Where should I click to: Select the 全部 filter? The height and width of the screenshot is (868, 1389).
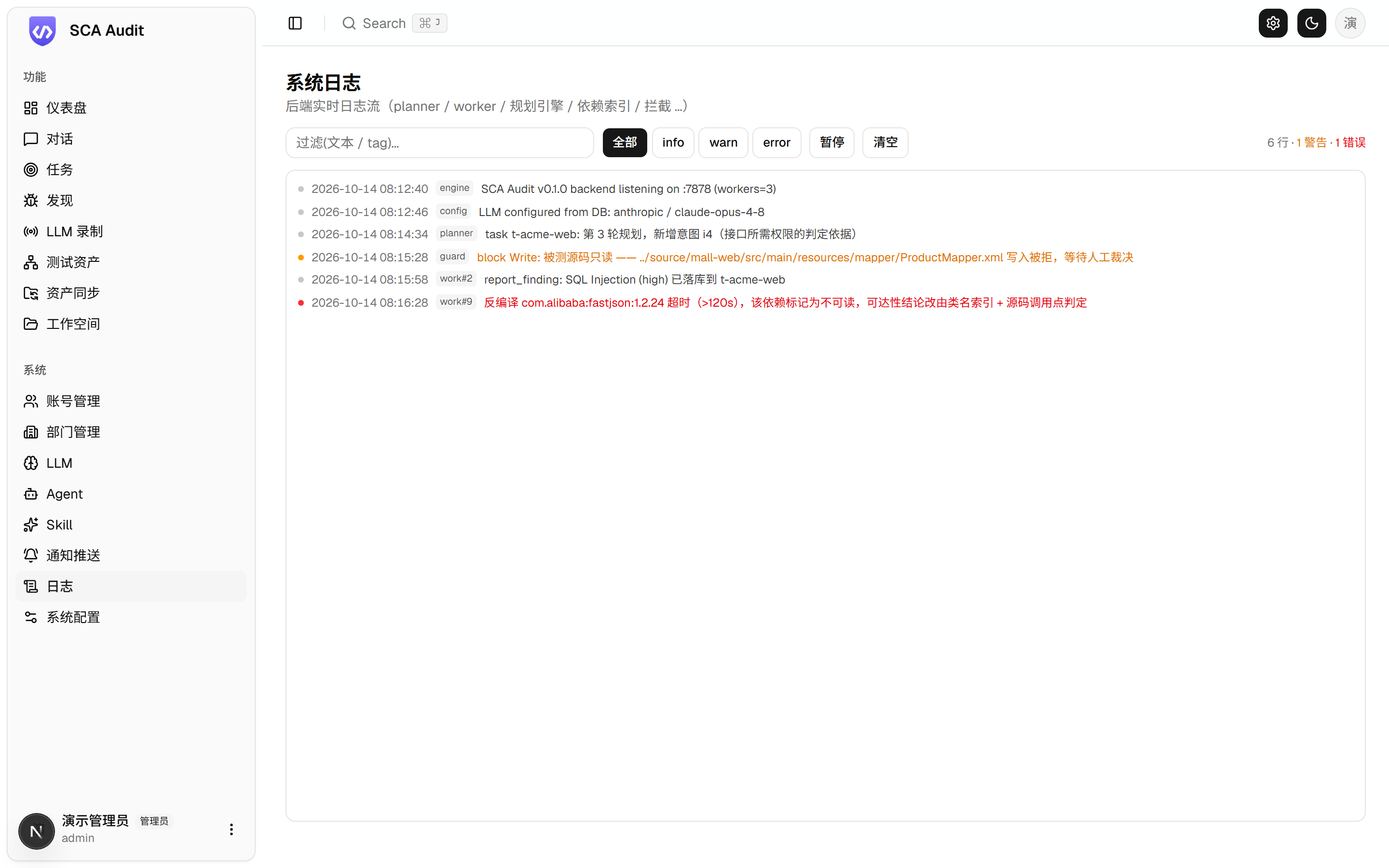coord(625,142)
